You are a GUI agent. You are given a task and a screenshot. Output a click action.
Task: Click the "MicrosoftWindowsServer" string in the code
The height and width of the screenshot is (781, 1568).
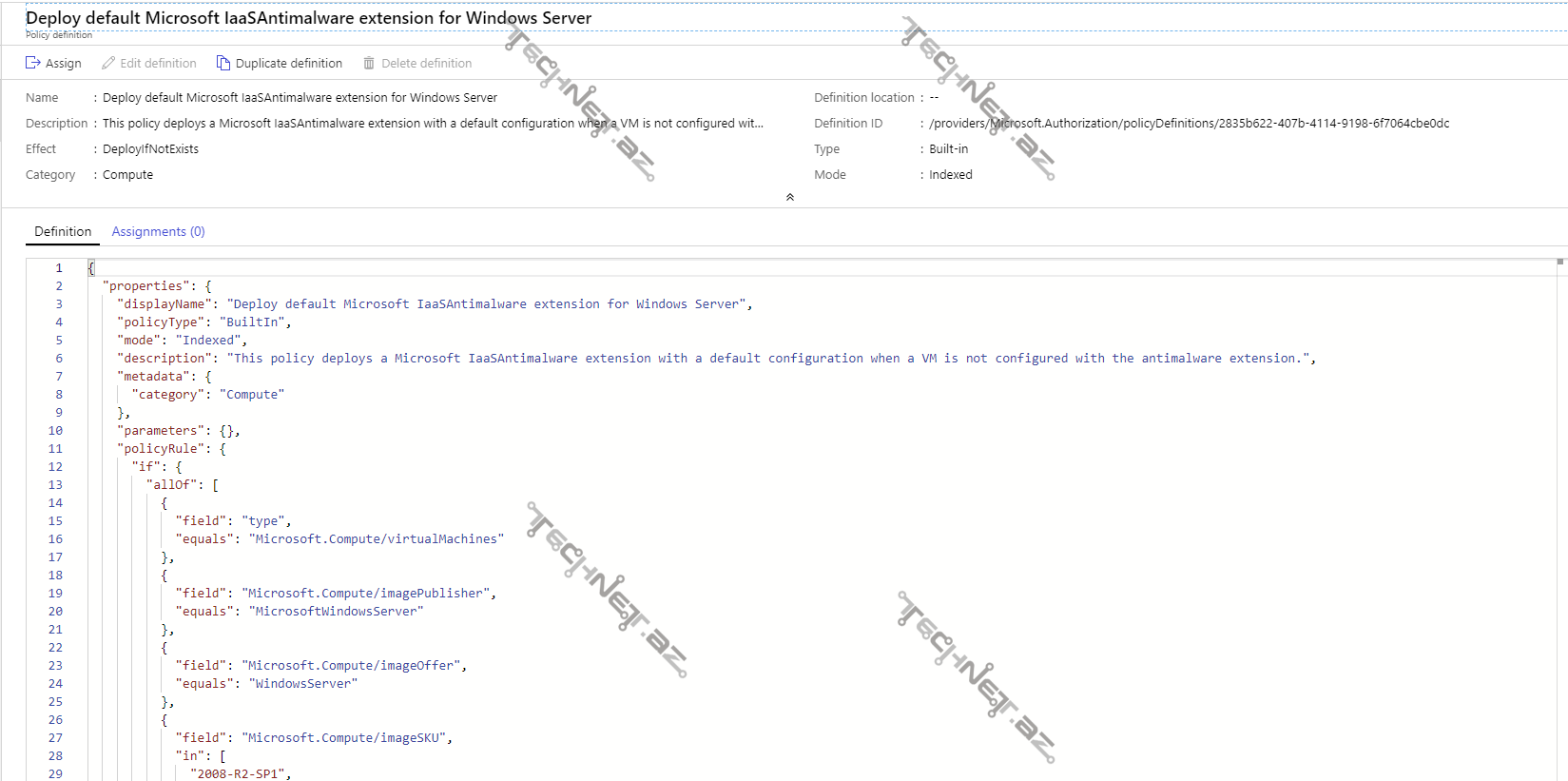[x=337, y=612]
